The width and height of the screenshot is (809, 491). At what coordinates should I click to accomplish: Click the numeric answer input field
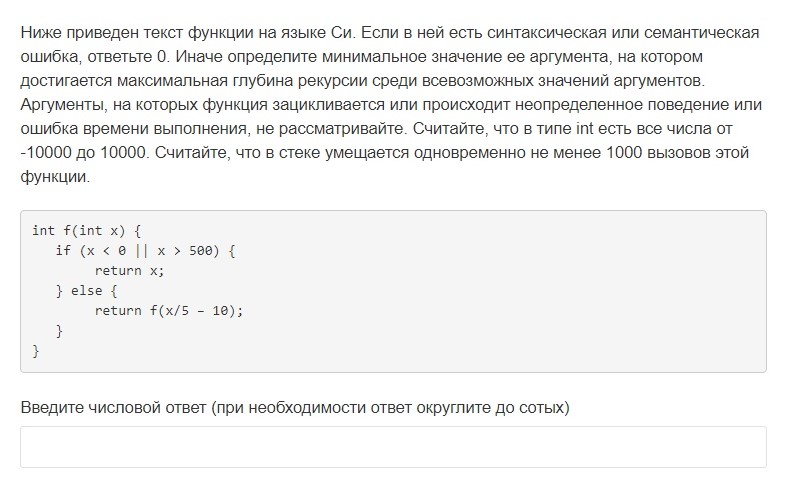393,447
